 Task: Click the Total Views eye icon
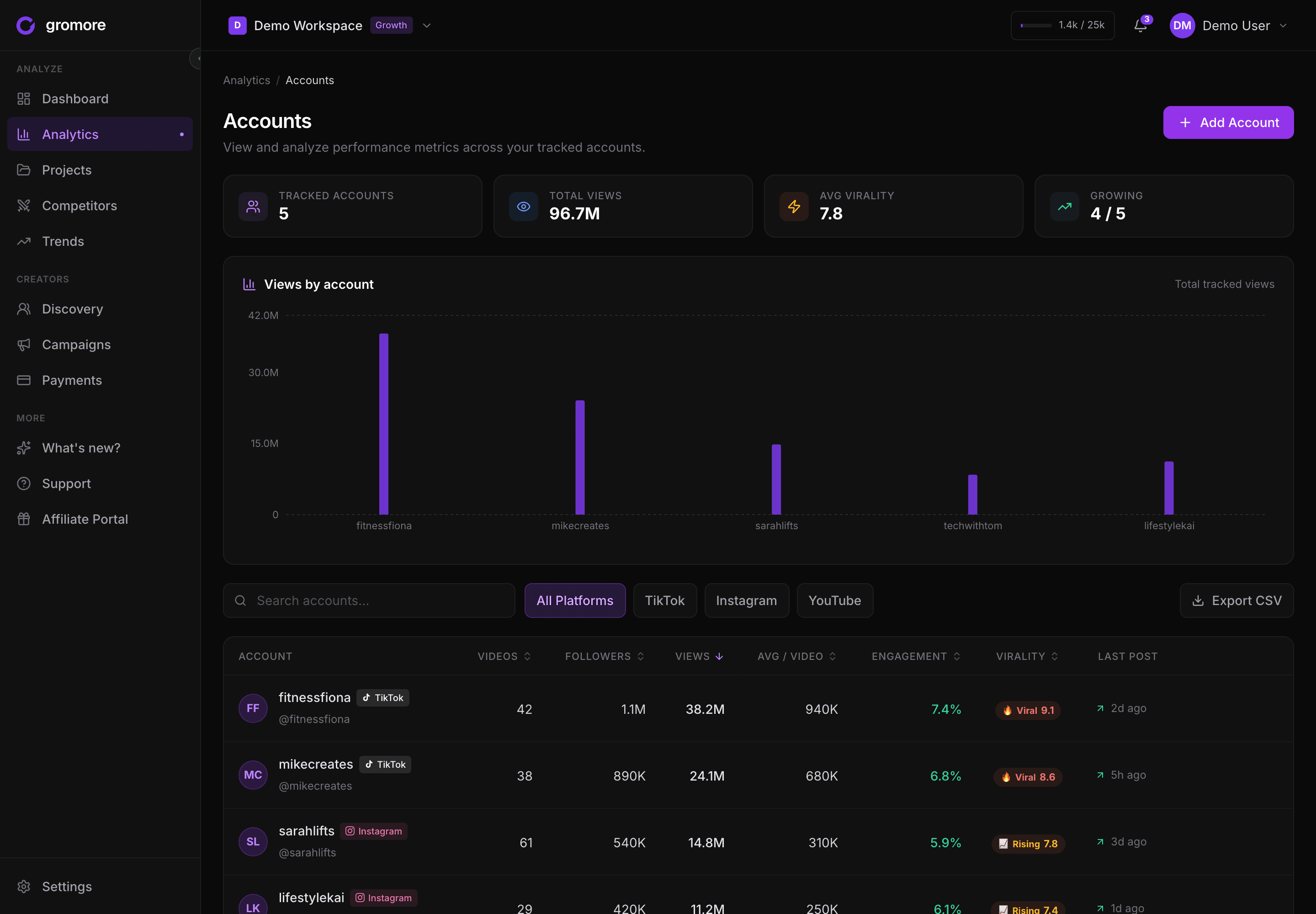523,206
